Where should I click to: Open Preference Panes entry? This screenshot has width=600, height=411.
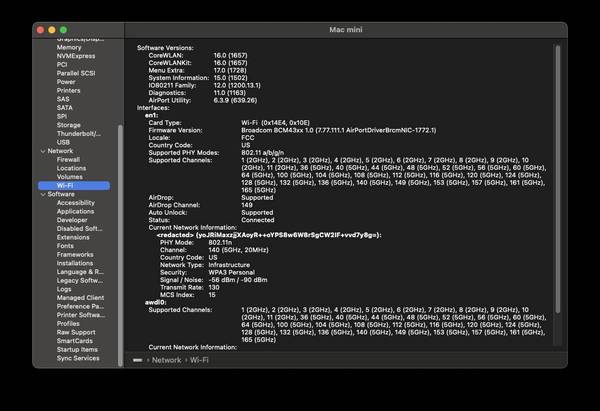tap(80, 307)
